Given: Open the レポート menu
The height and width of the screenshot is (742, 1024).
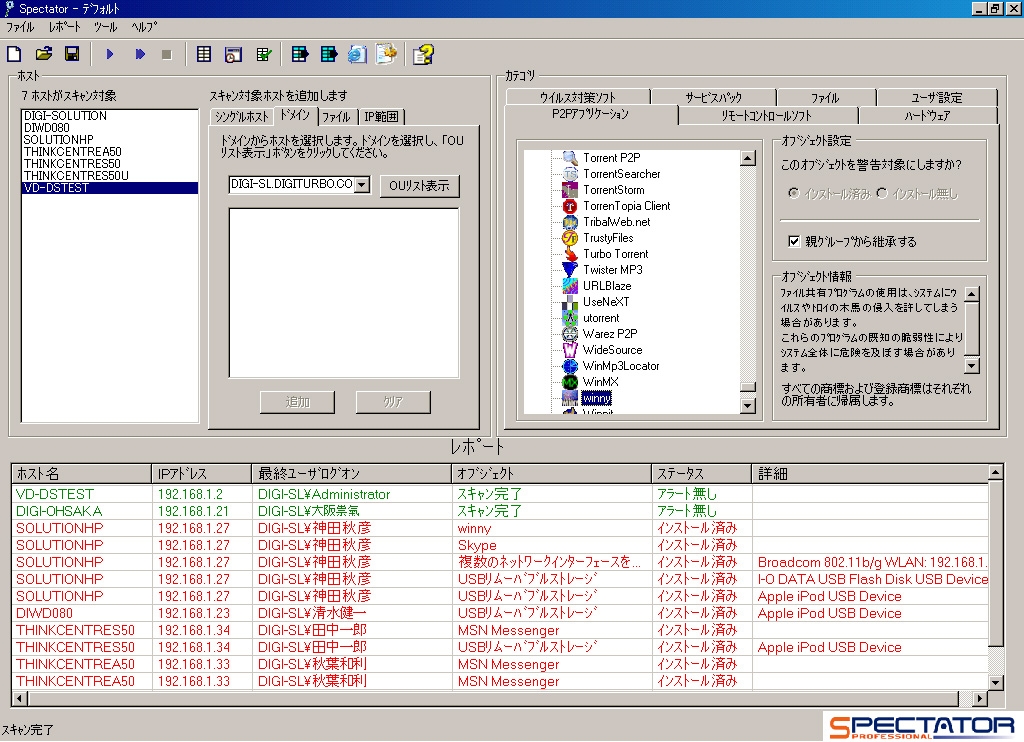Looking at the screenshot, I should 64,27.
